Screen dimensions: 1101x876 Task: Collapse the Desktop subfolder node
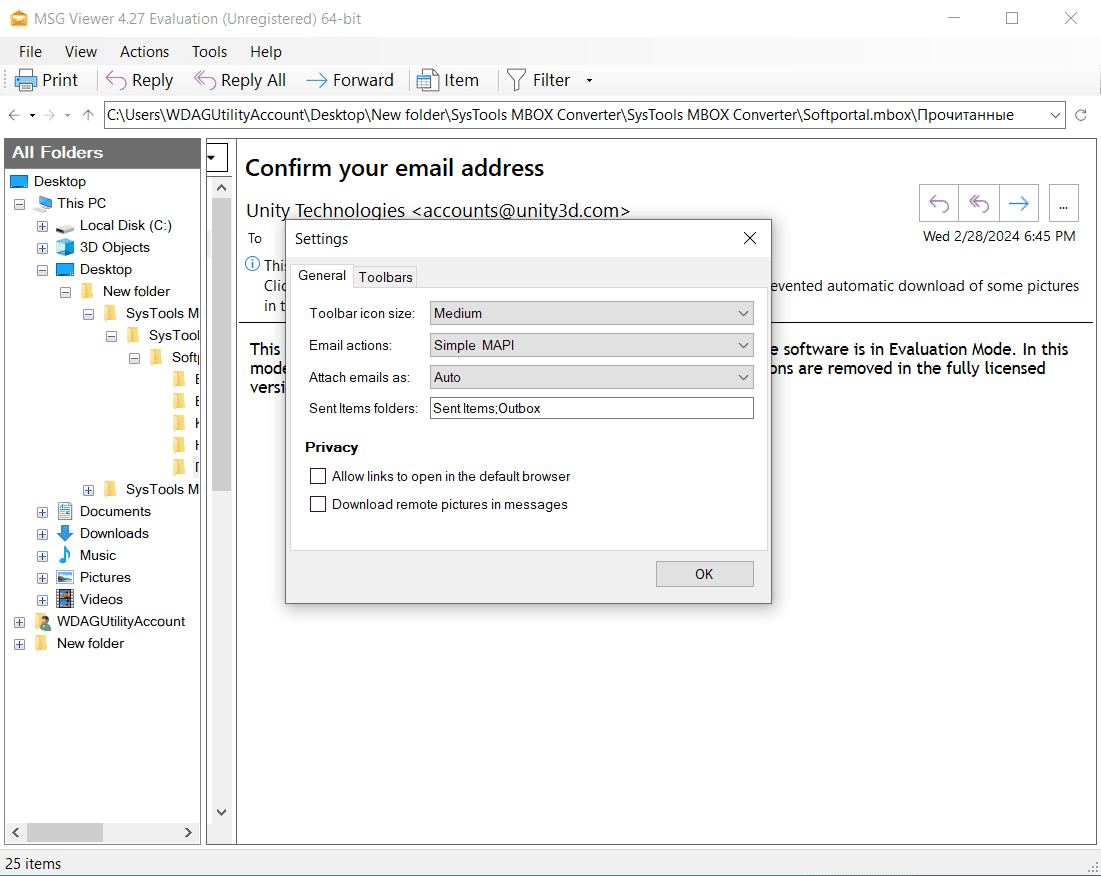coord(42,270)
